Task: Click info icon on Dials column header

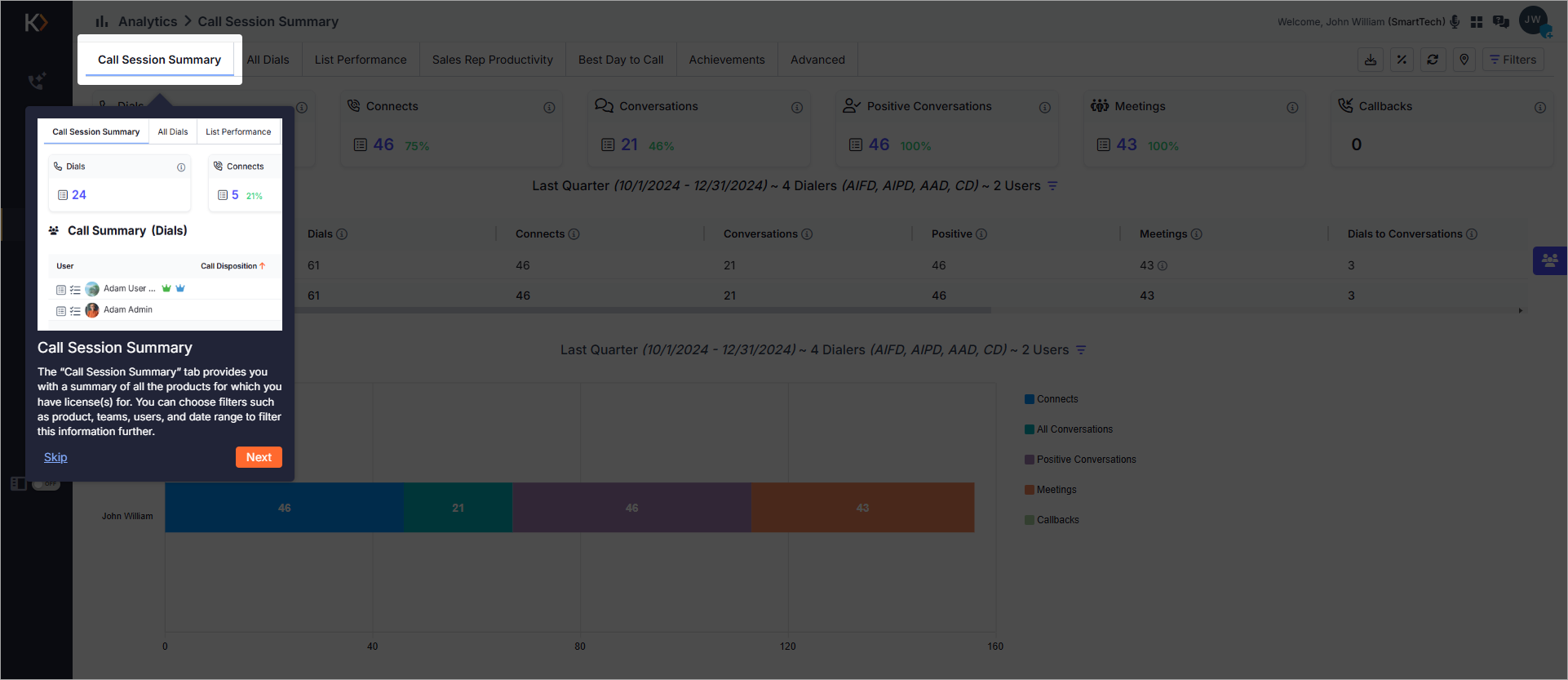Action: click(342, 234)
